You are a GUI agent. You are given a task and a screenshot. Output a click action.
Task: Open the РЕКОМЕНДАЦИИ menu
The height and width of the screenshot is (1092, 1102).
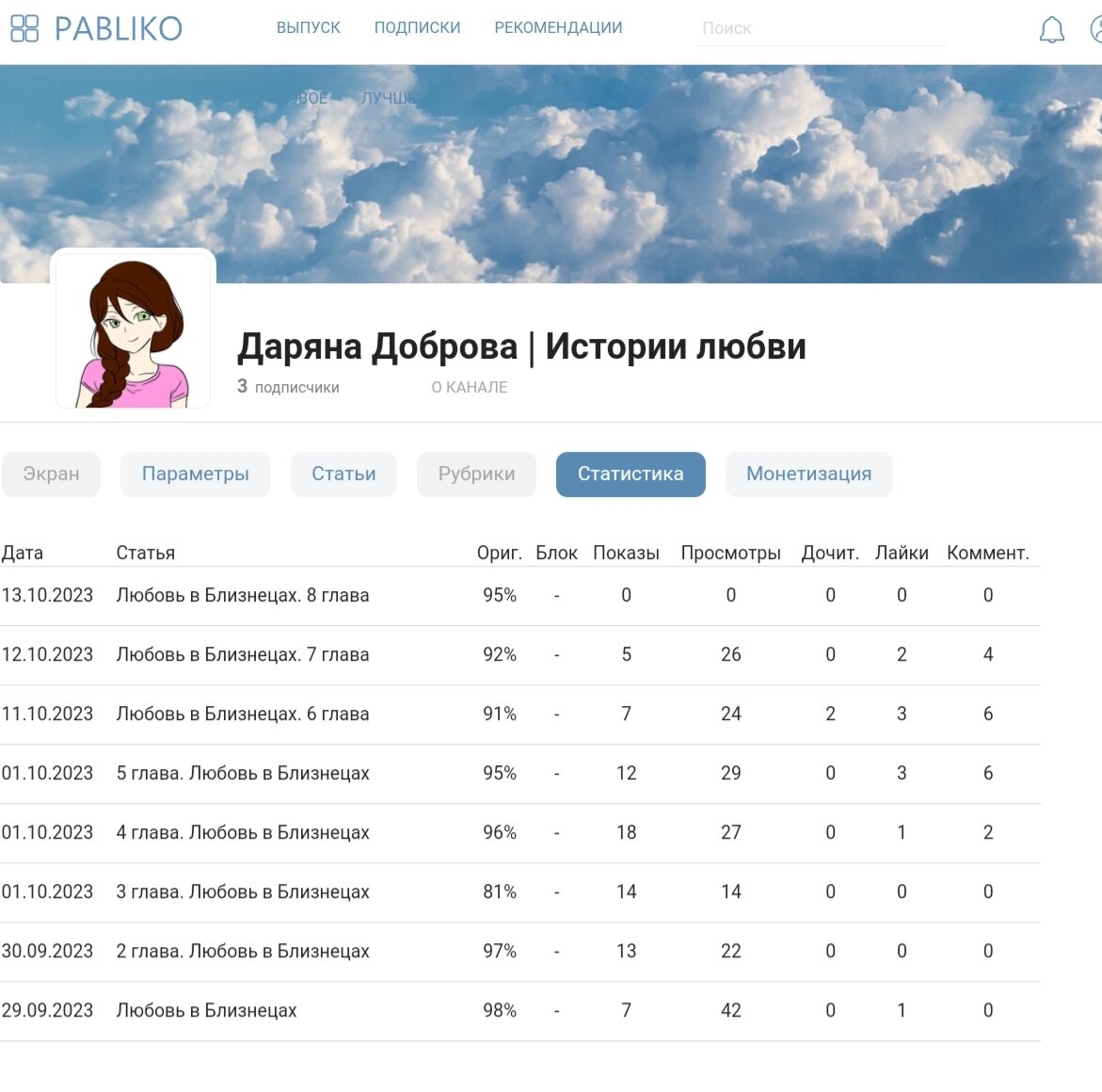557,27
